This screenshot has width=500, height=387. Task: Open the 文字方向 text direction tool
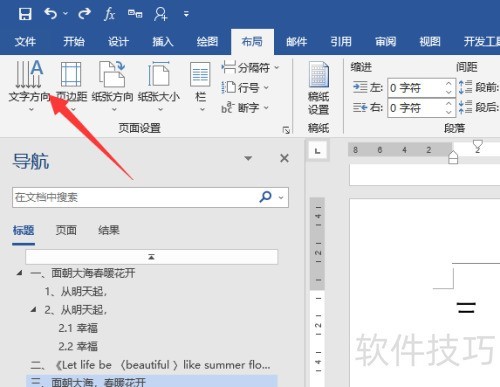click(29, 86)
